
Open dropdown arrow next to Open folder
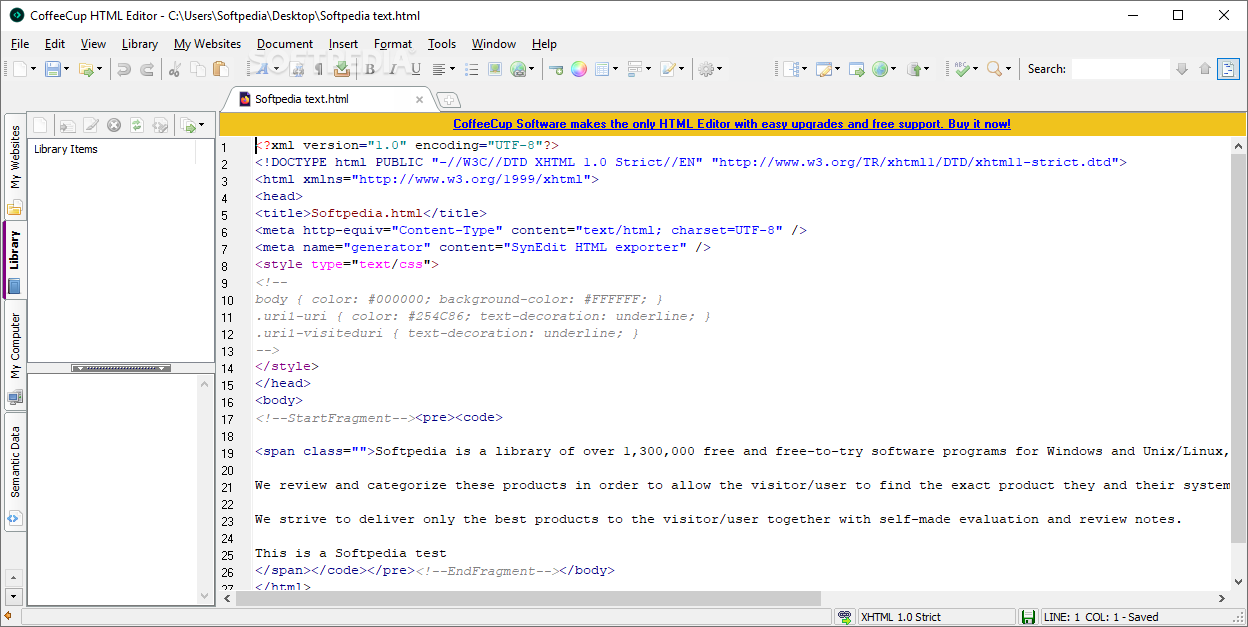[101, 69]
